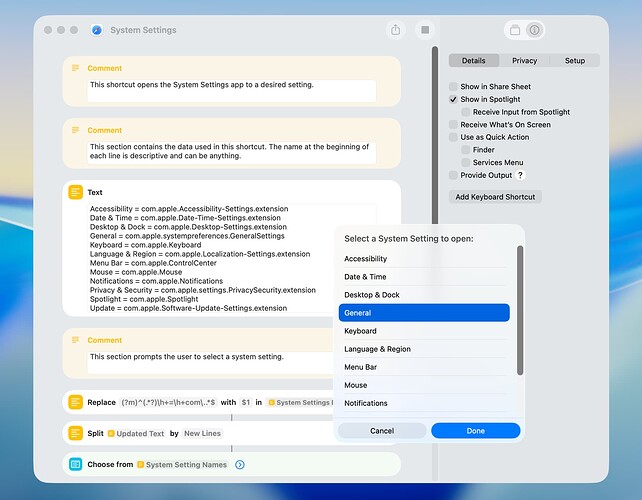Enable Show in Share Sheet
Screen dimensions: 642x500
click(x=453, y=86)
